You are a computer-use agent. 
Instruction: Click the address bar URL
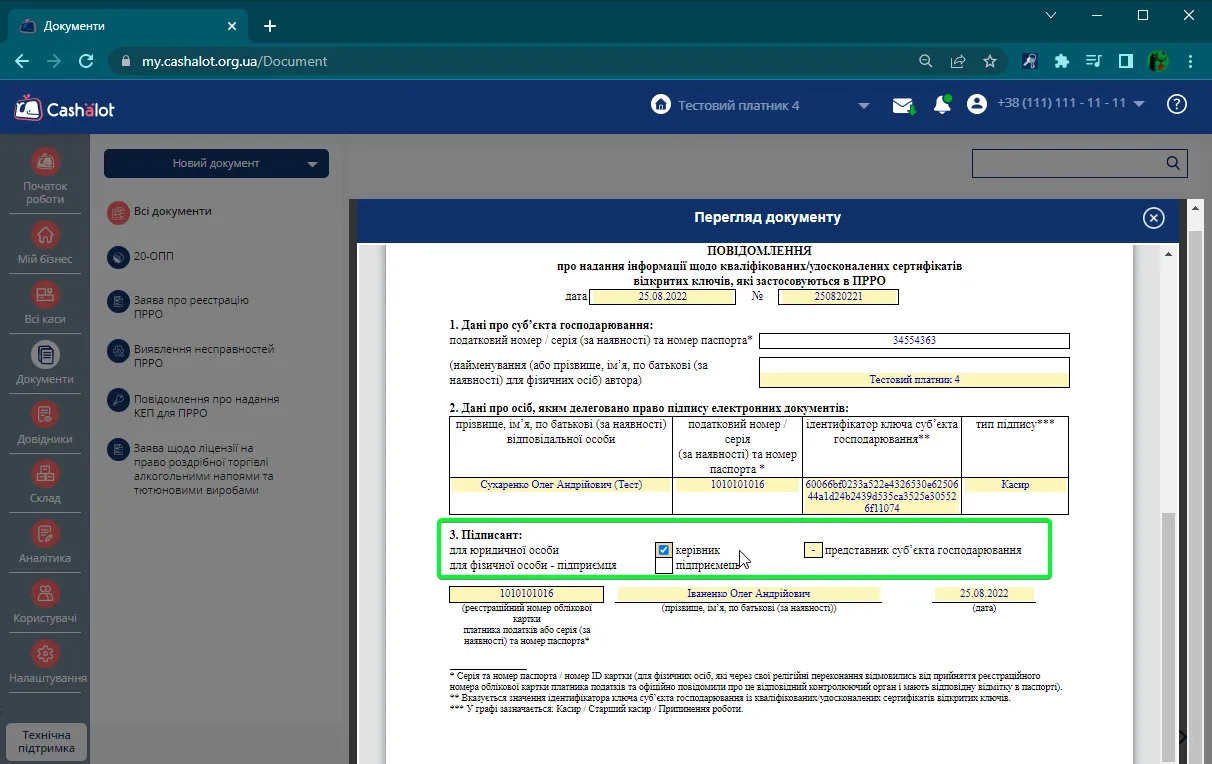tap(235, 61)
